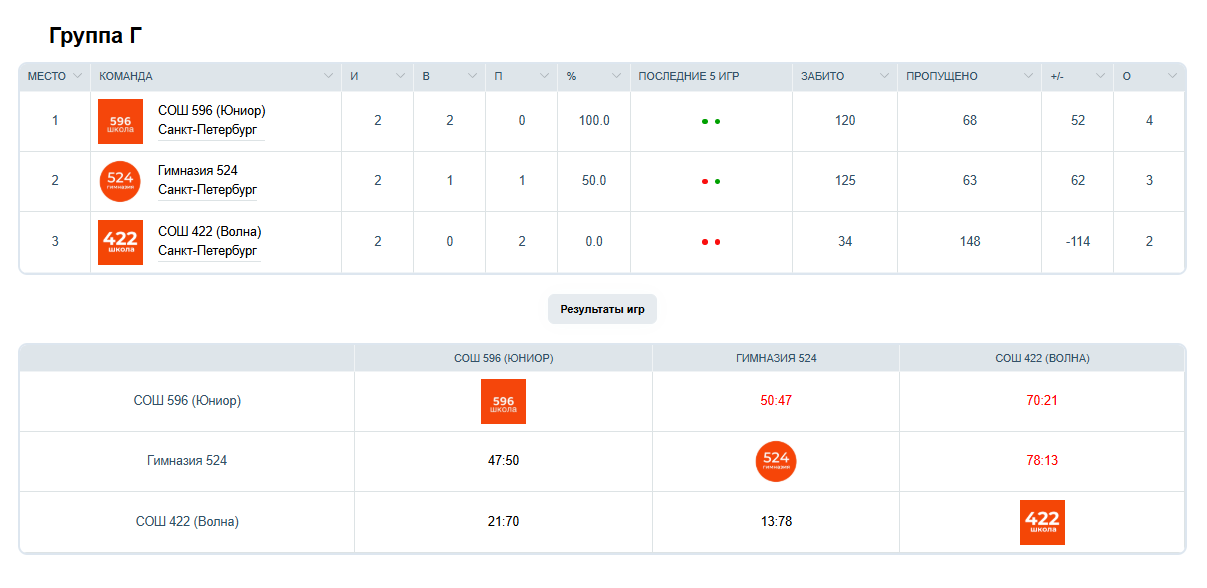
Task: Sort table by ЗАБИТО column
Action: (x=885, y=77)
